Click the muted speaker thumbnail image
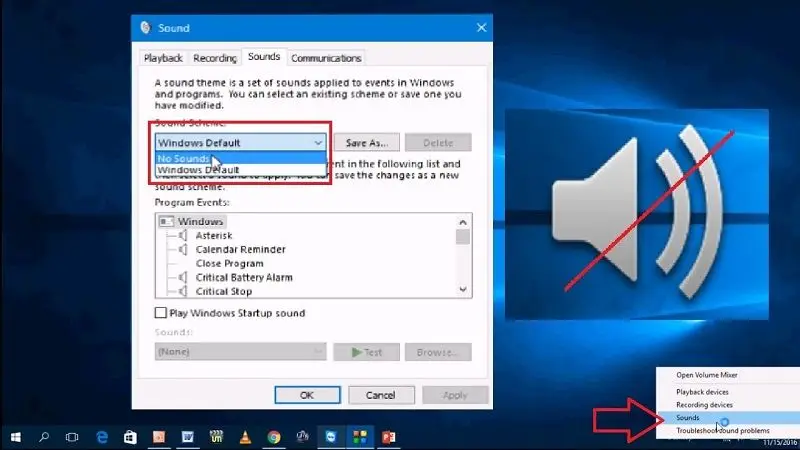 coord(637,214)
